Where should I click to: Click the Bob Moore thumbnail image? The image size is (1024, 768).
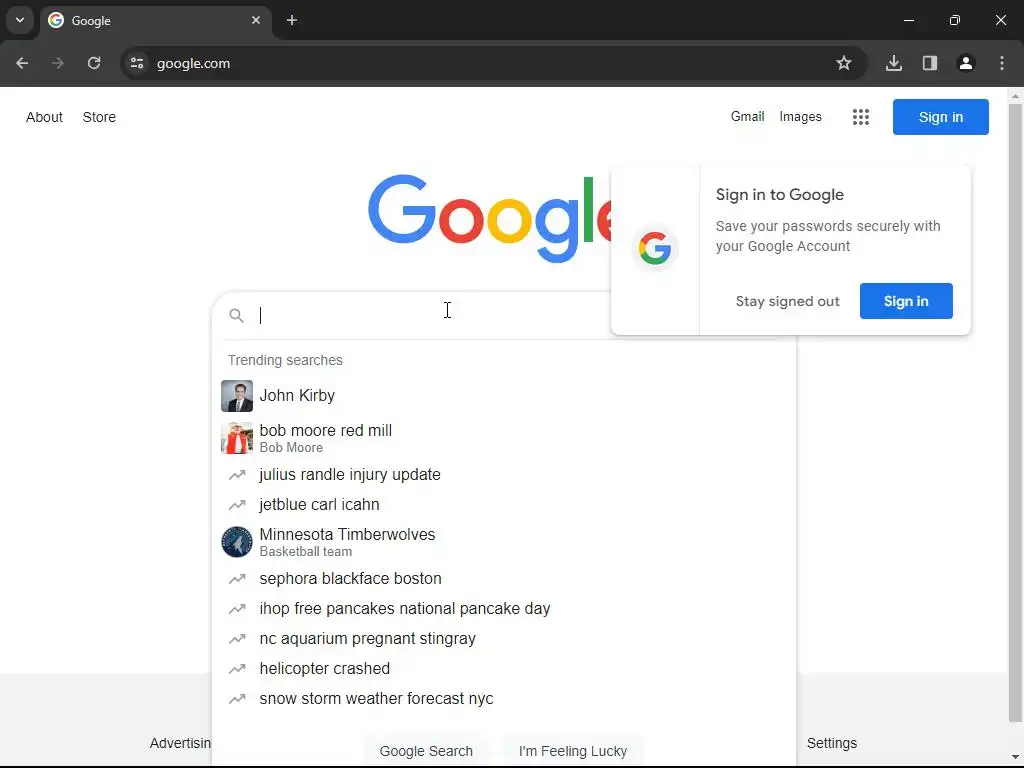pos(237,438)
